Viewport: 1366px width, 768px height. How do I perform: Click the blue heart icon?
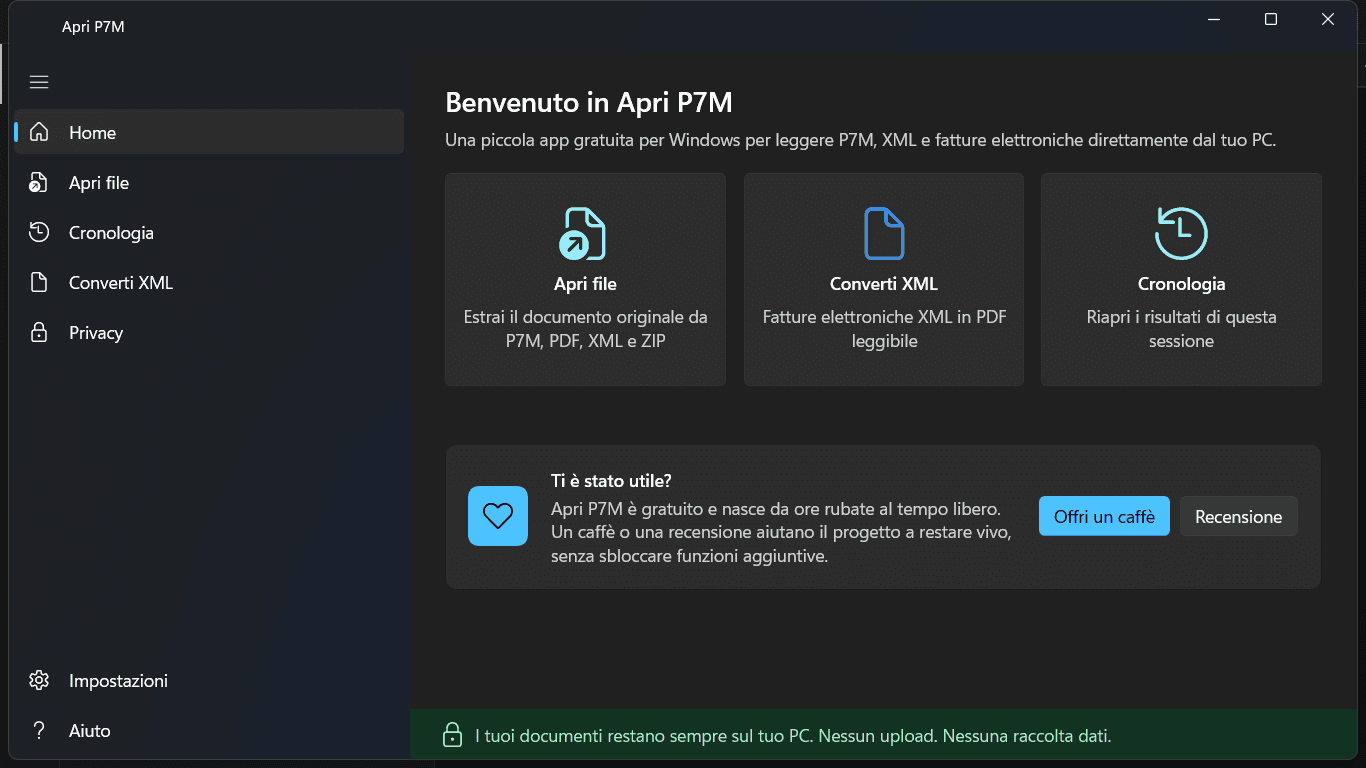pyautogui.click(x=498, y=516)
